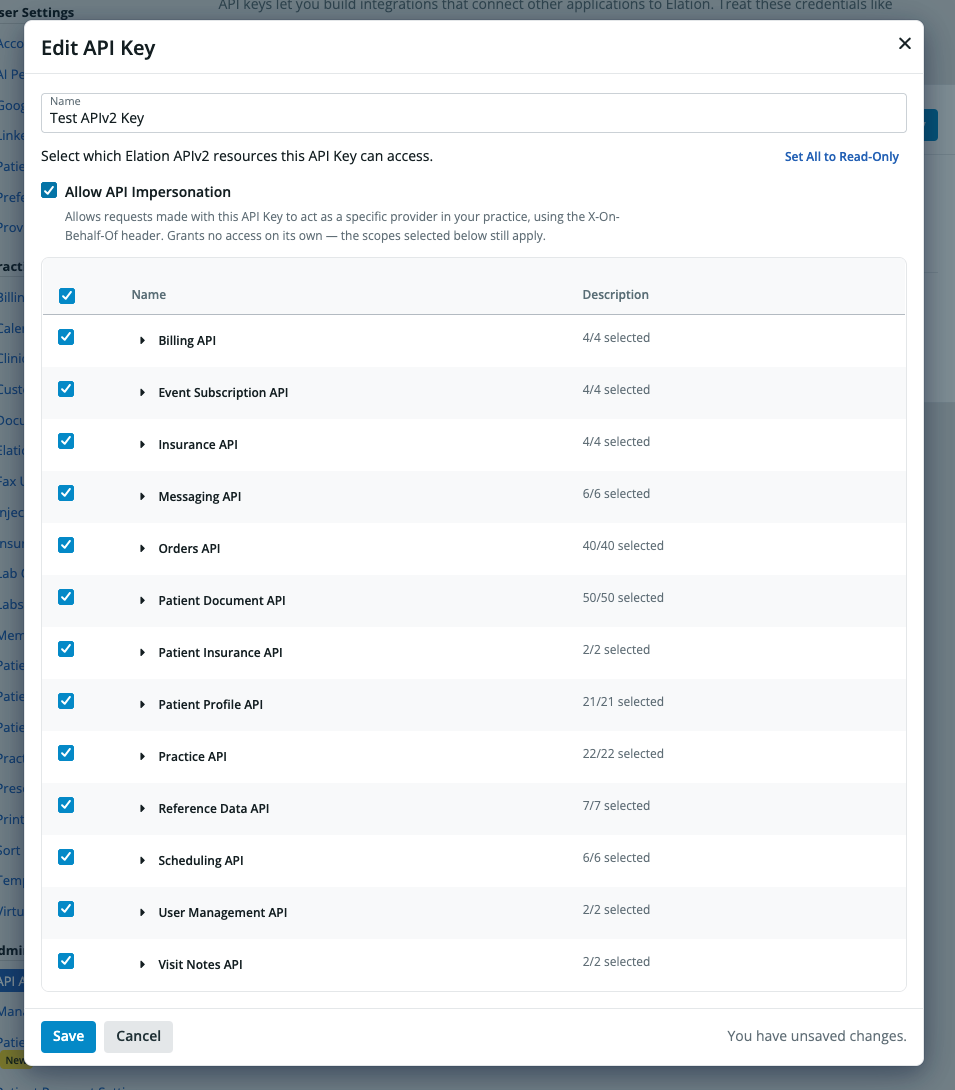Click the Patient Profile API label

click(211, 705)
